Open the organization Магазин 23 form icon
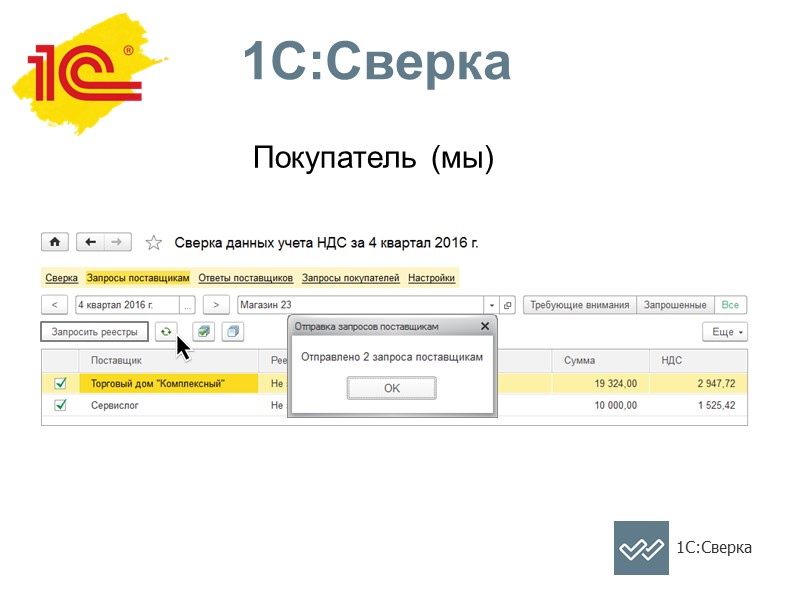Viewport: 800px width, 600px height. (x=507, y=305)
